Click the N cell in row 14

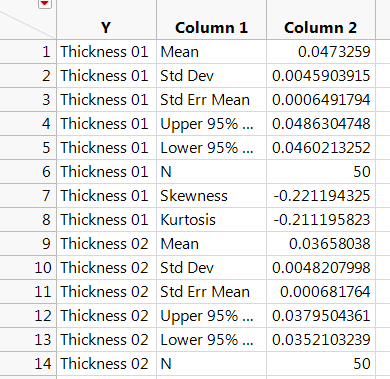coord(211,364)
